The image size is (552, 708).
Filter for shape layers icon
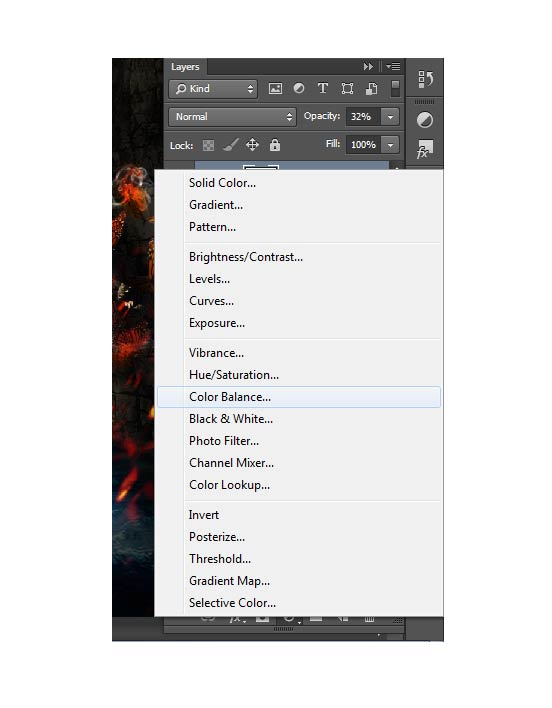(x=347, y=88)
